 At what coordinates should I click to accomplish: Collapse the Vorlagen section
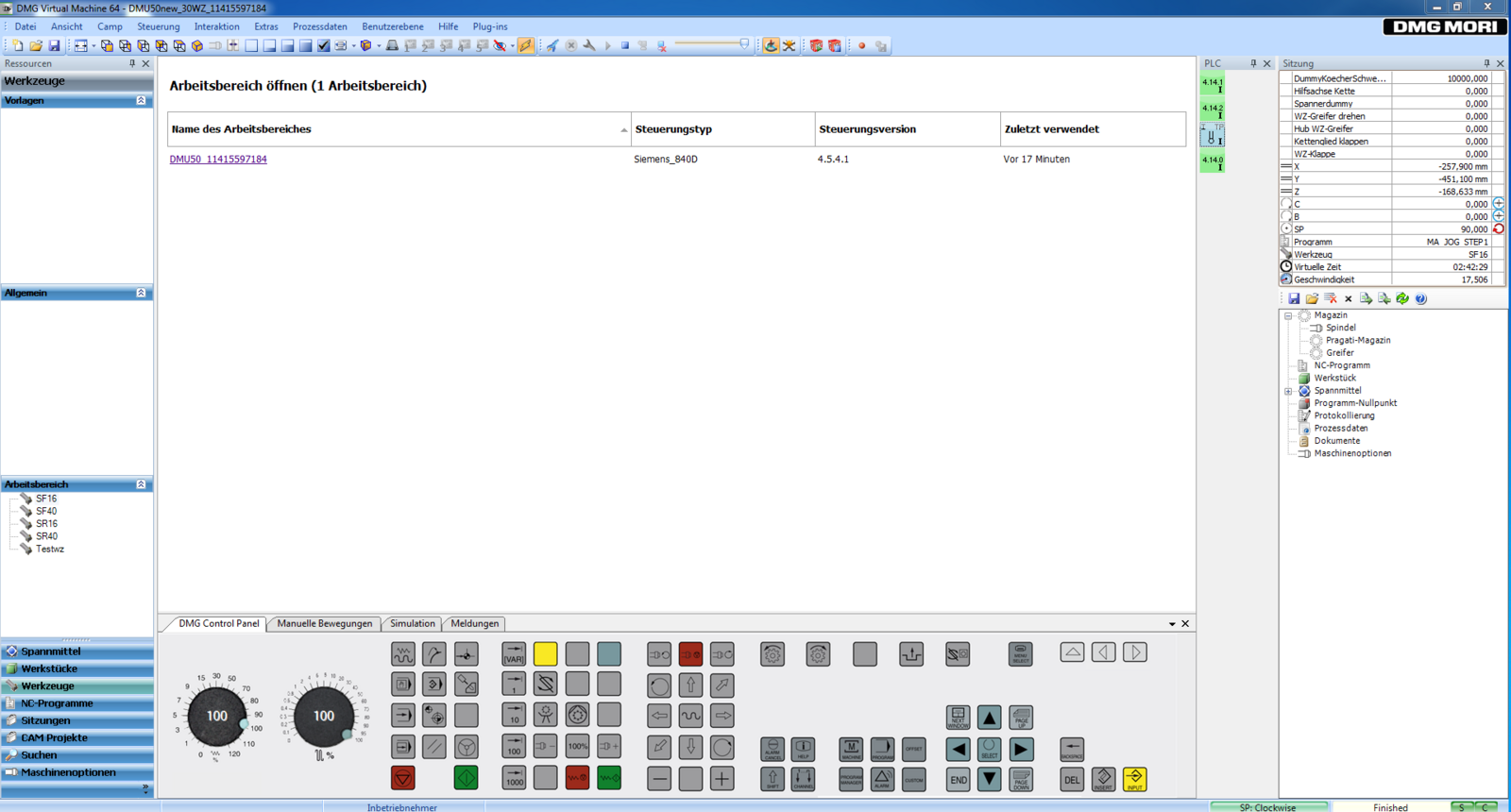point(141,100)
